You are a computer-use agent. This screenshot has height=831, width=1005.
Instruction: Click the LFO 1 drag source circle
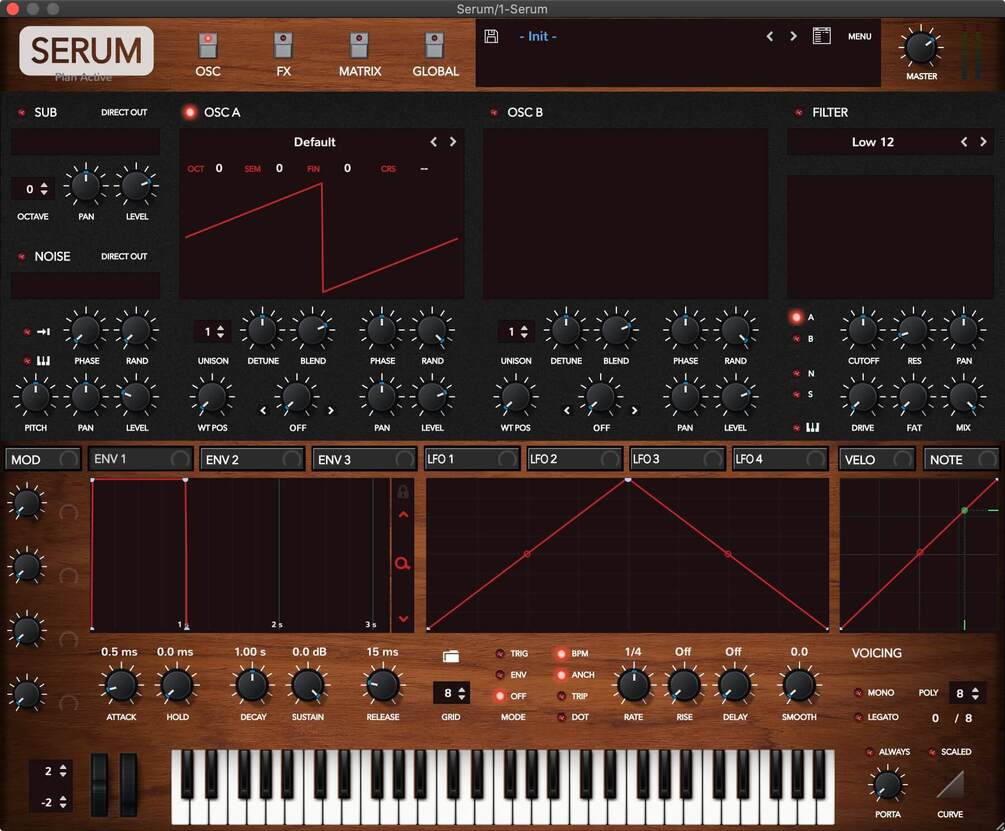click(x=507, y=459)
